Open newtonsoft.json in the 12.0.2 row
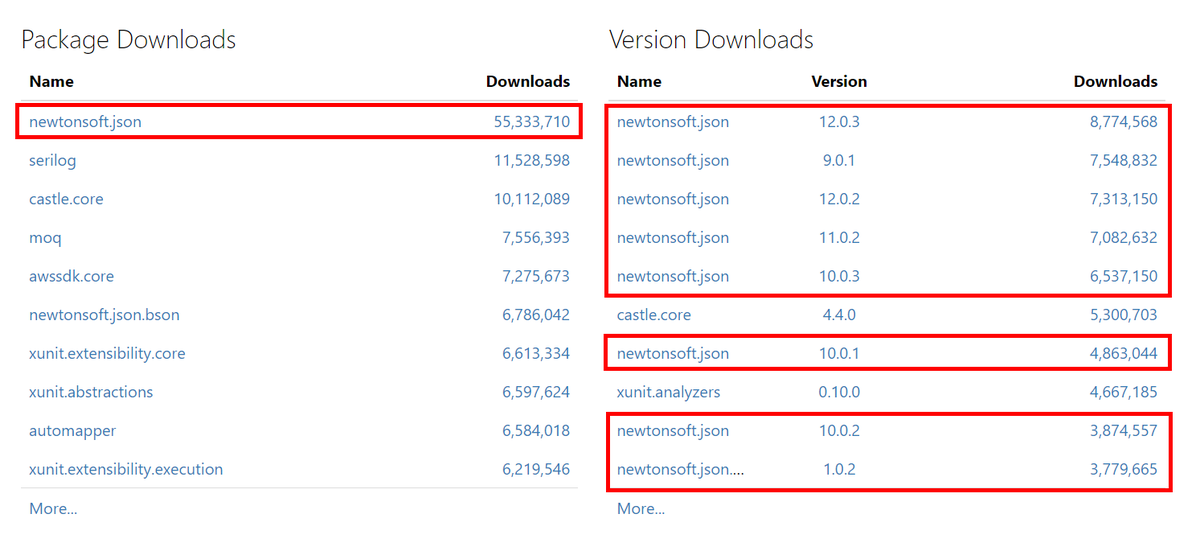The width and height of the screenshot is (1200, 547). point(673,199)
